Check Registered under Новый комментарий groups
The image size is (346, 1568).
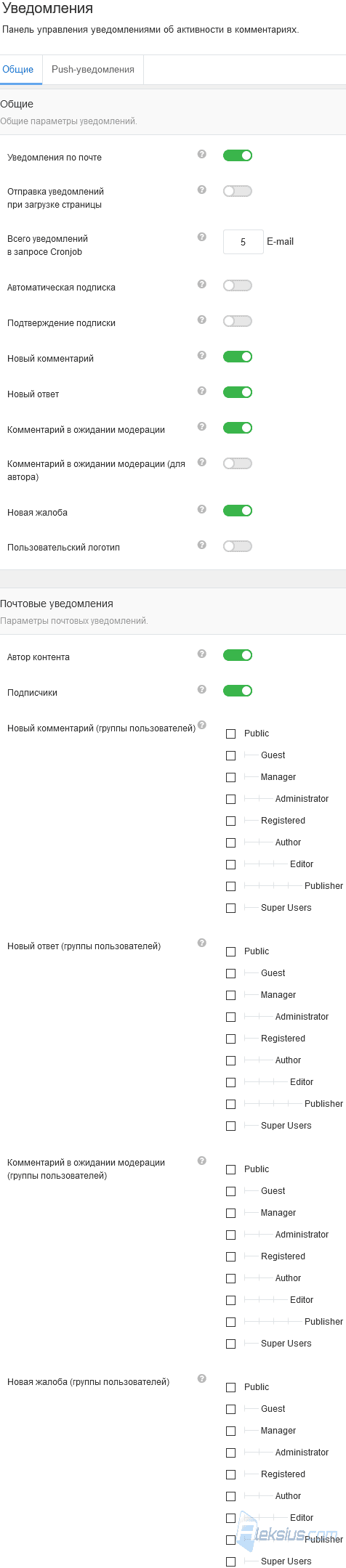[x=230, y=821]
